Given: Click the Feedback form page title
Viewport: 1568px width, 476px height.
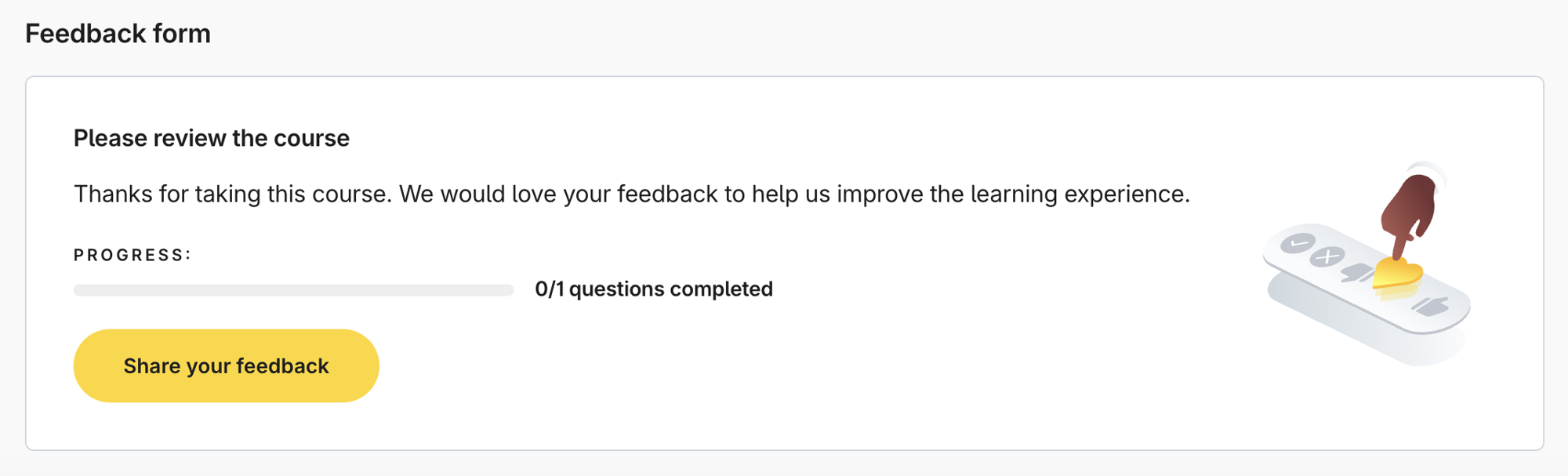Looking at the screenshot, I should [x=118, y=34].
